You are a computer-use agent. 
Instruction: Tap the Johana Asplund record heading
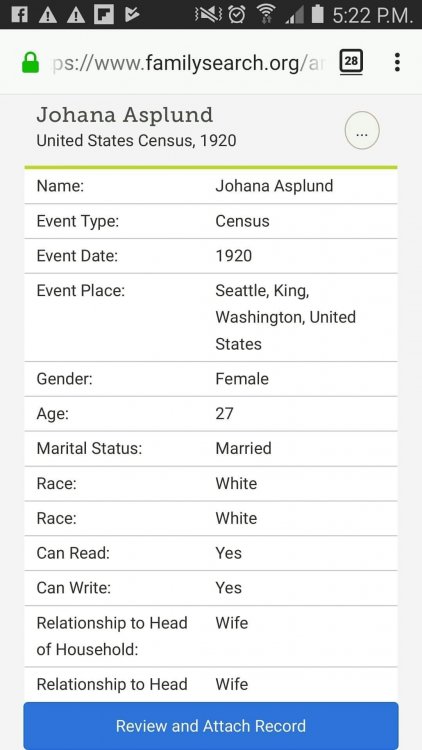125,115
